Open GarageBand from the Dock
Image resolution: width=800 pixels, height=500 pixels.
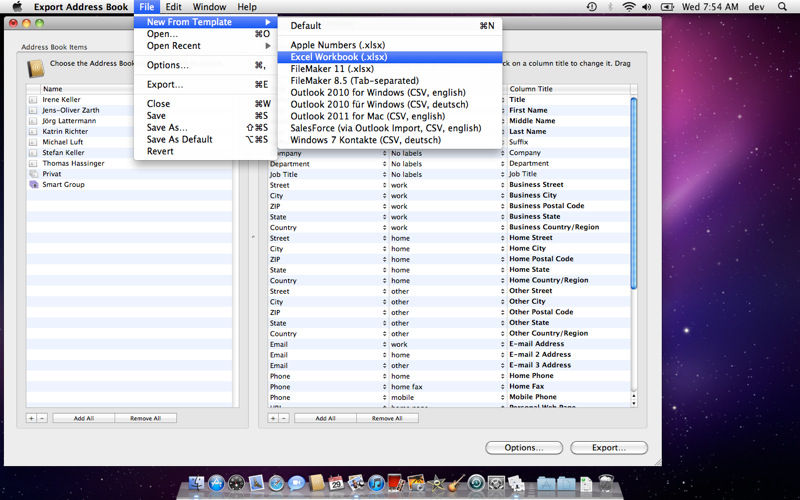[457, 483]
